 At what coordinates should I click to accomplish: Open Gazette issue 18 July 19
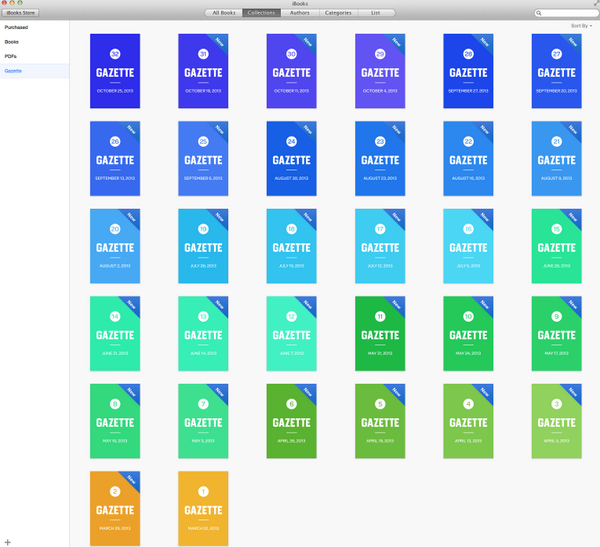(x=292, y=246)
